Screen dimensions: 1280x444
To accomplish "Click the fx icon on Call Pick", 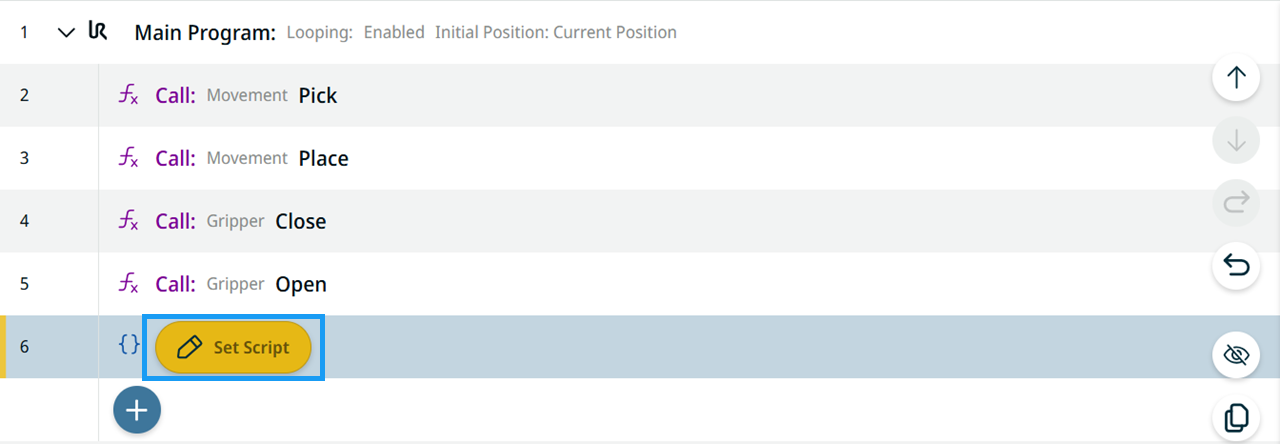I will coord(128,96).
